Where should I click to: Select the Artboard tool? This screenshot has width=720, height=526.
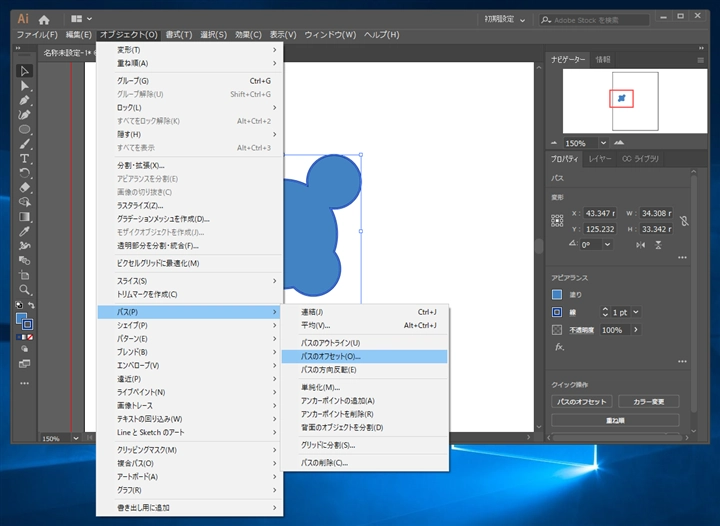[24, 275]
